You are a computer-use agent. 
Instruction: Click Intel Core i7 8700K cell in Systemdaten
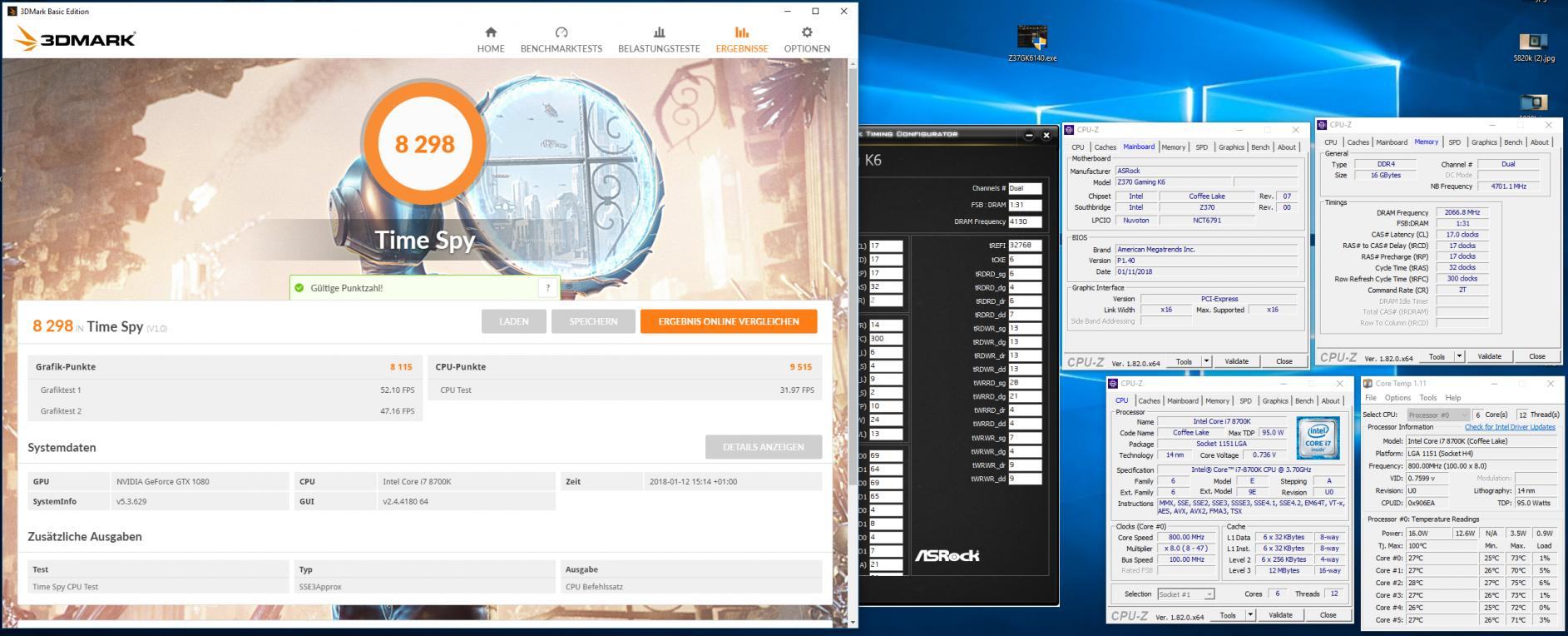click(x=466, y=481)
